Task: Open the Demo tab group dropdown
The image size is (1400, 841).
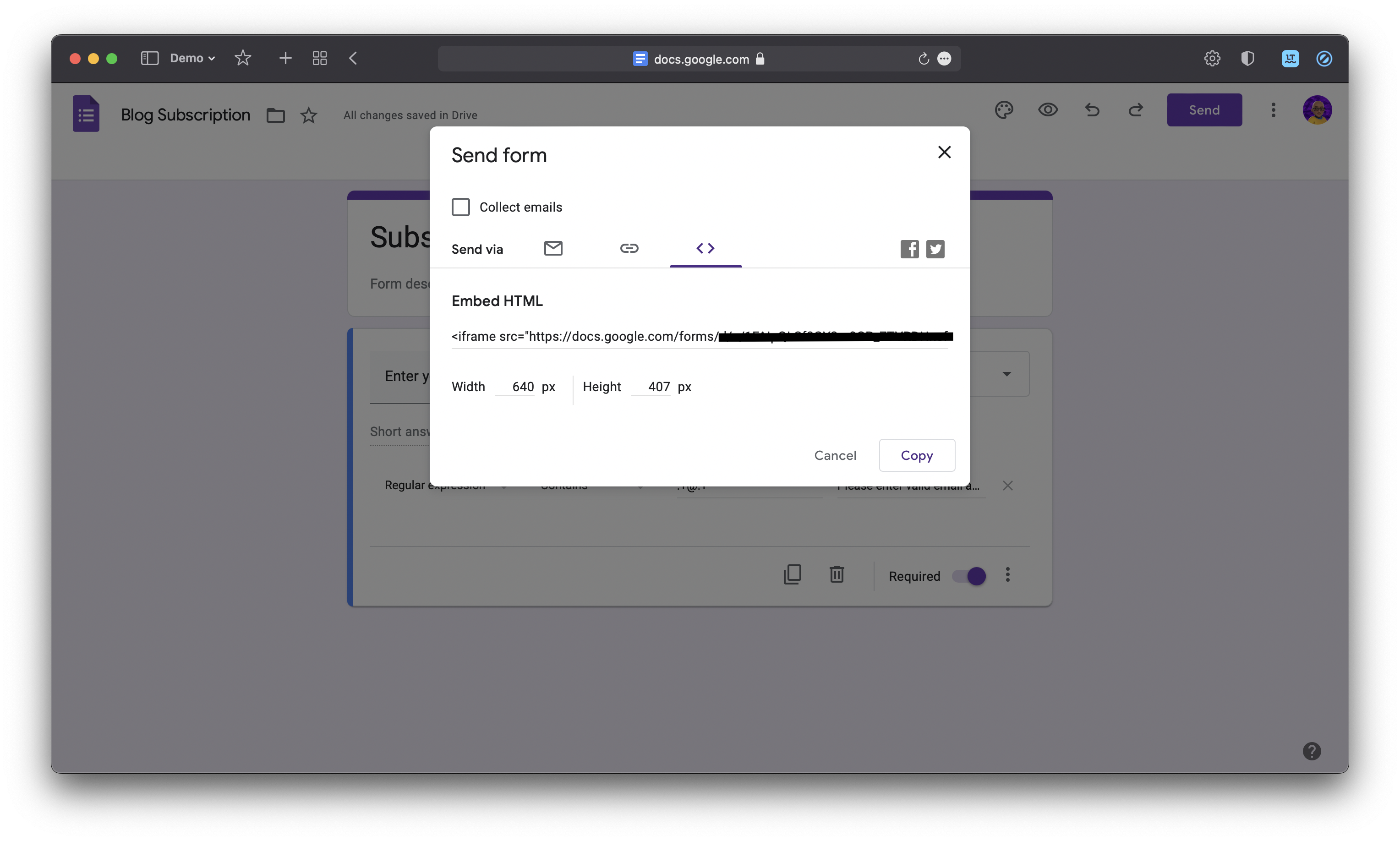Action: 192,58
